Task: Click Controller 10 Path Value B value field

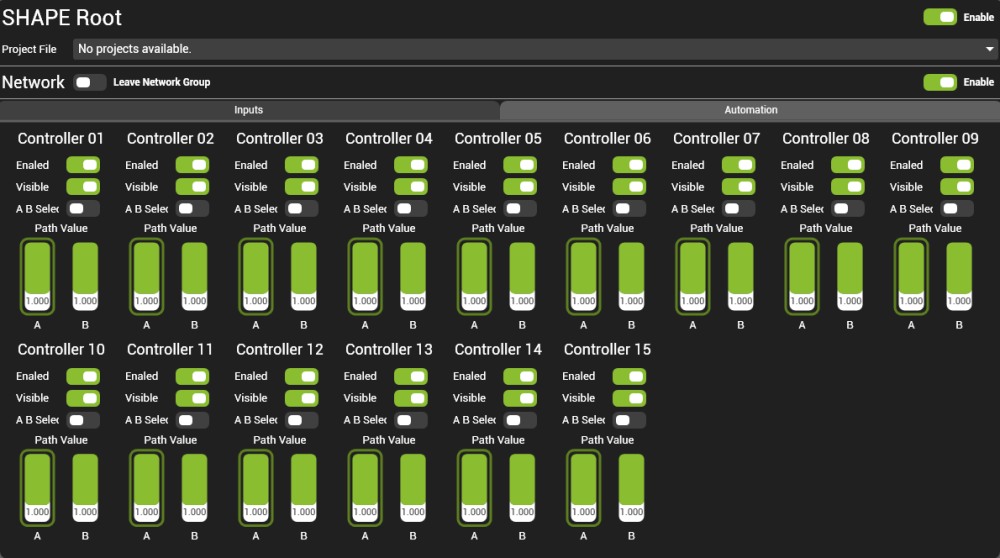Action: pos(86,512)
